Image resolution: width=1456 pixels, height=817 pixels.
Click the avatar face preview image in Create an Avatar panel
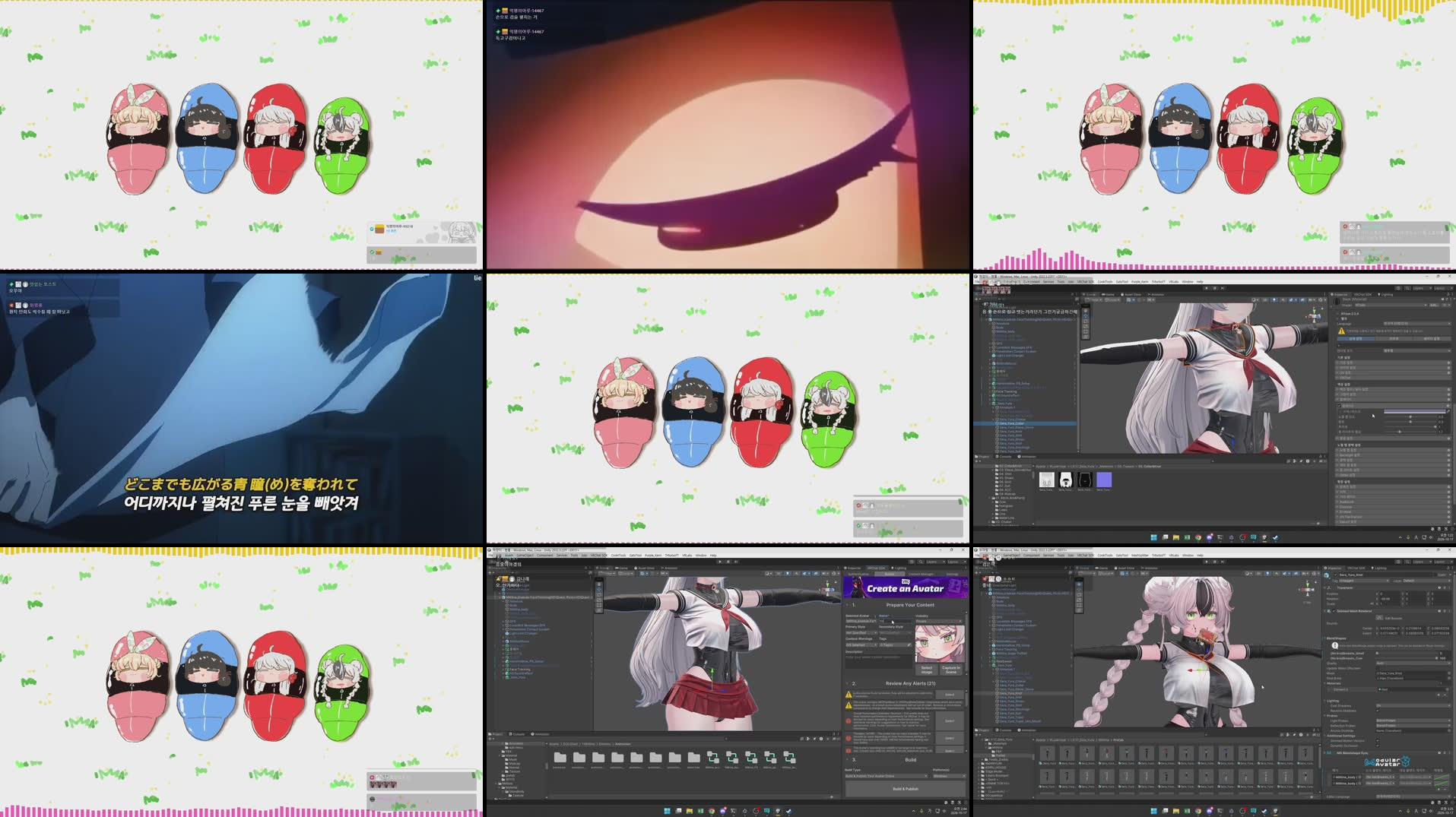point(940,644)
